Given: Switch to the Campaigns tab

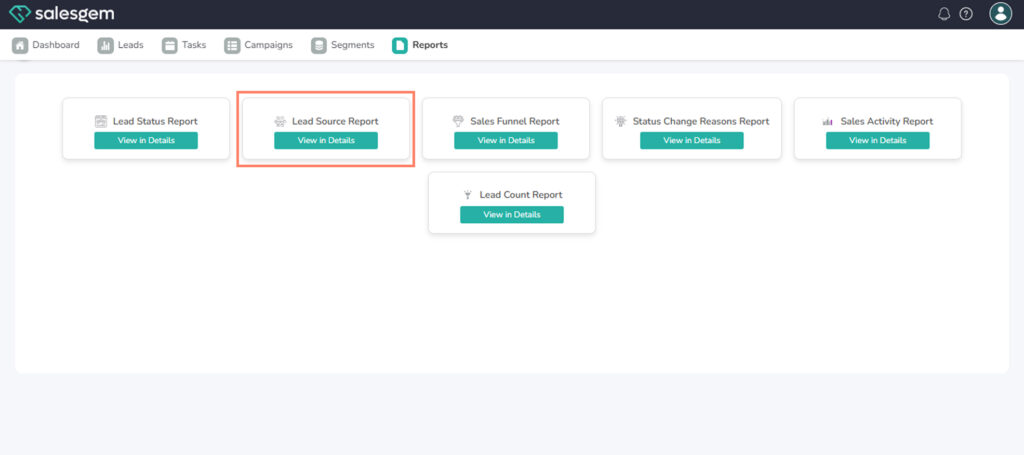Looking at the screenshot, I should (268, 45).
